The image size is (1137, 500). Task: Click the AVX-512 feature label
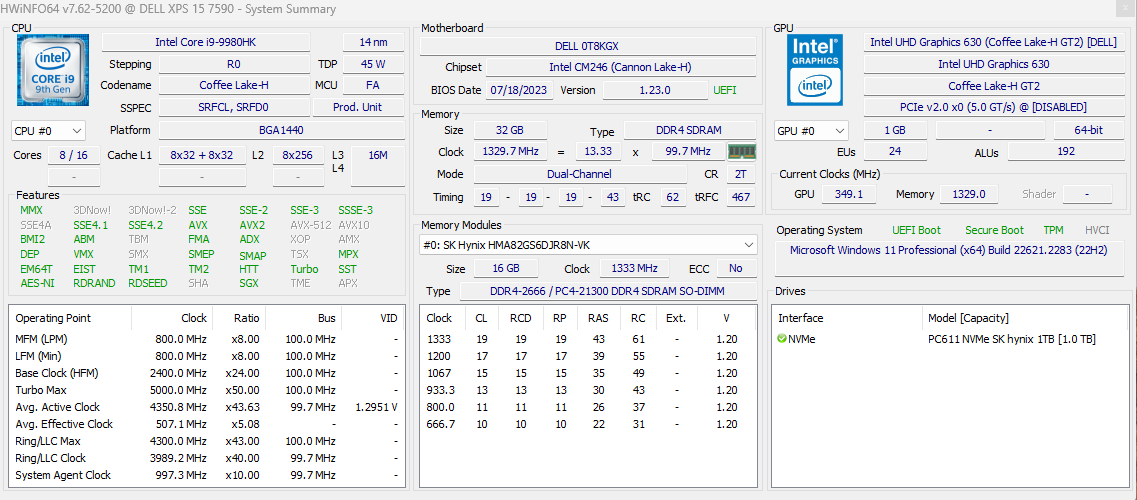(x=310, y=225)
